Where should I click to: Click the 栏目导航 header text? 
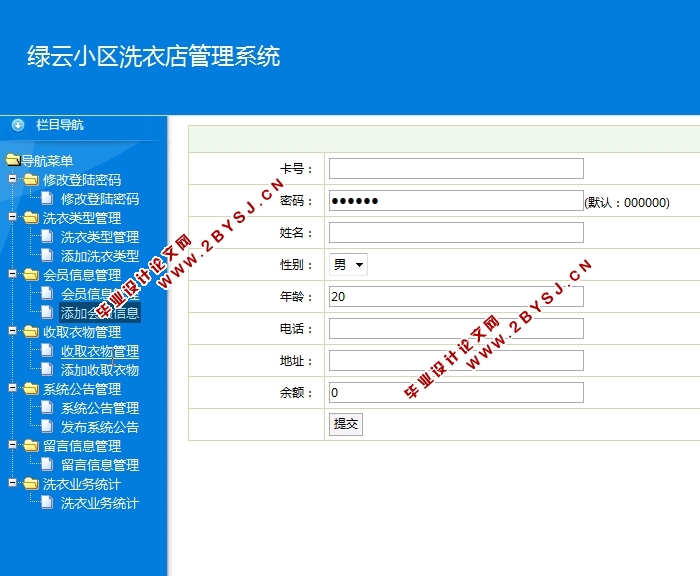point(60,125)
